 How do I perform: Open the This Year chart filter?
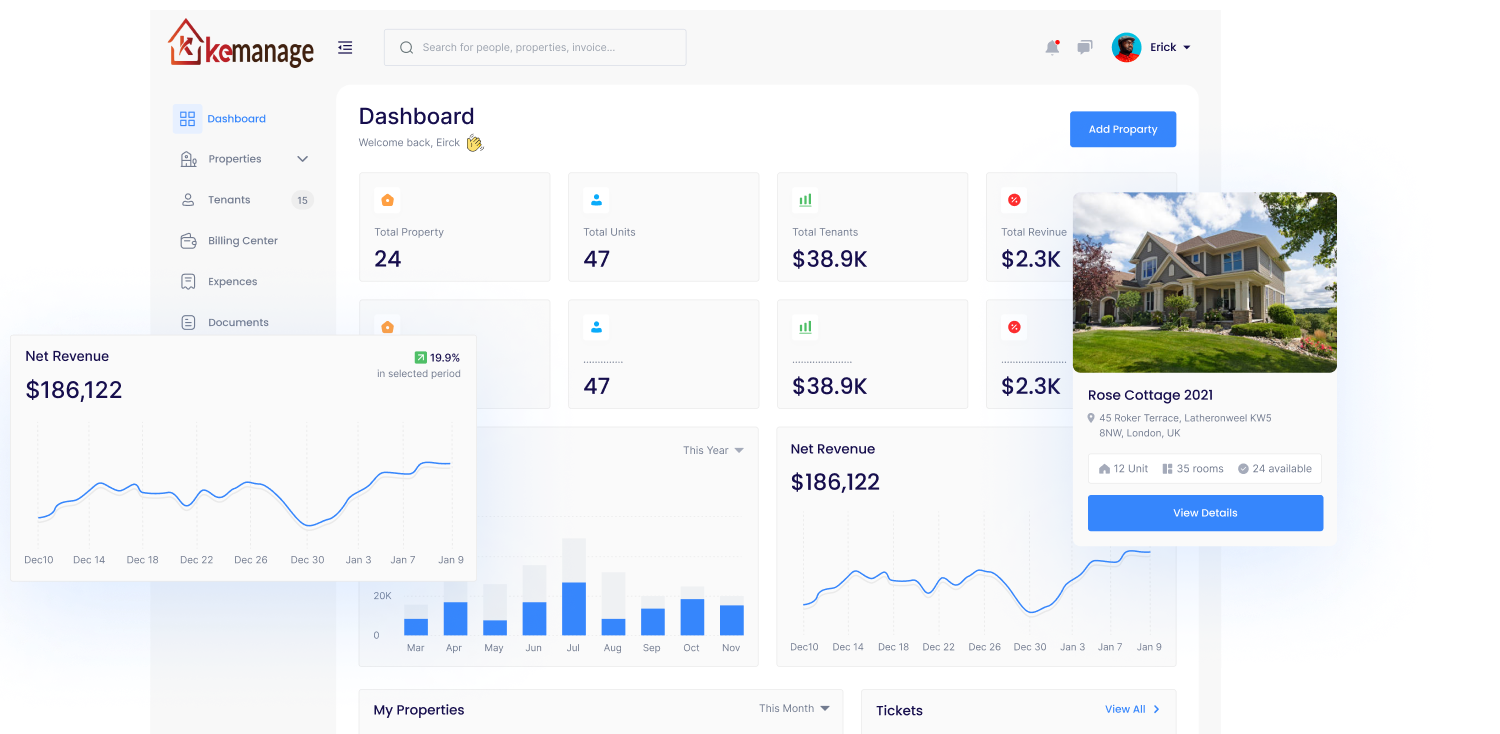click(713, 450)
